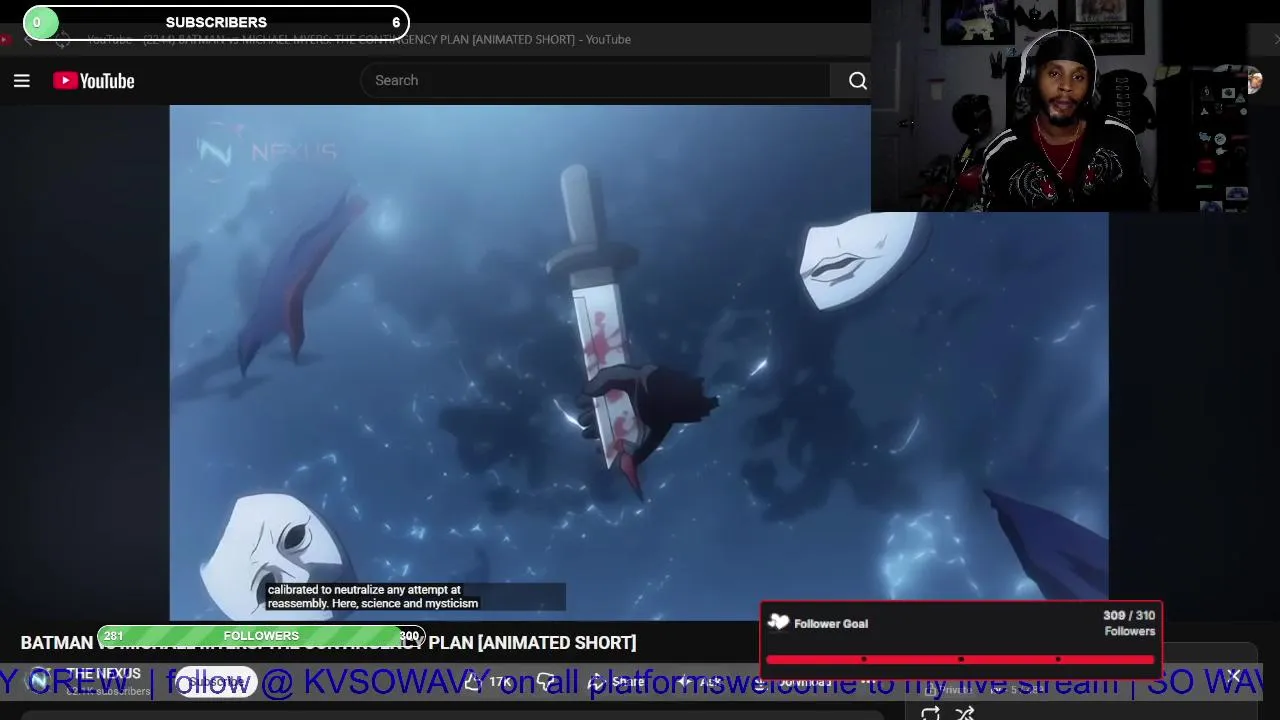
Task: Toggle the playlist loop icon
Action: click(x=930, y=713)
